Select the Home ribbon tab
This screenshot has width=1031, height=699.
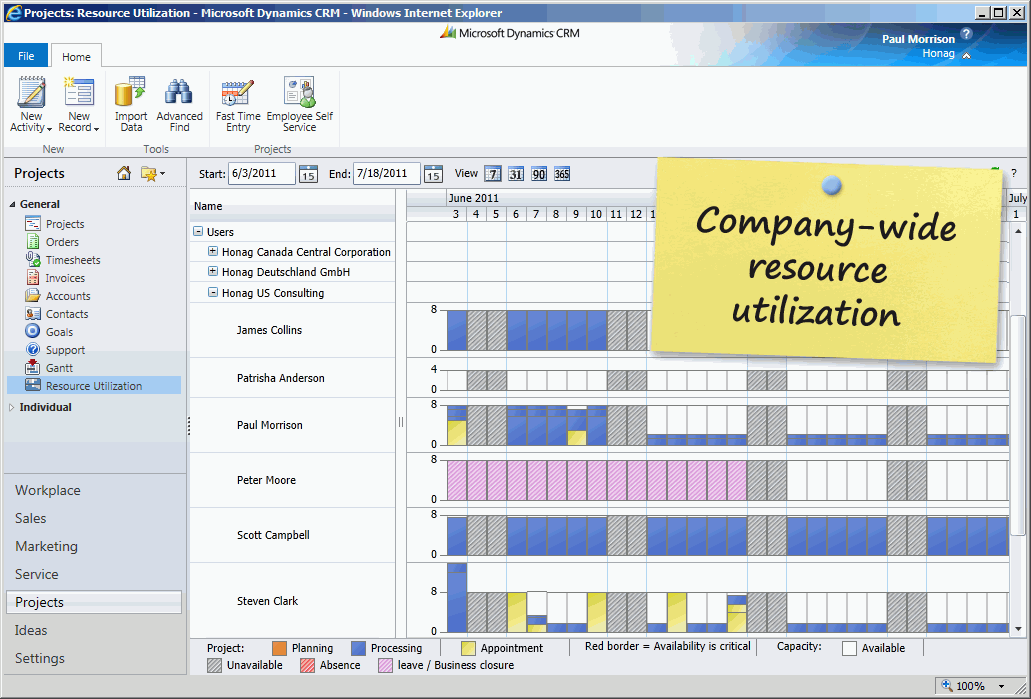(76, 57)
